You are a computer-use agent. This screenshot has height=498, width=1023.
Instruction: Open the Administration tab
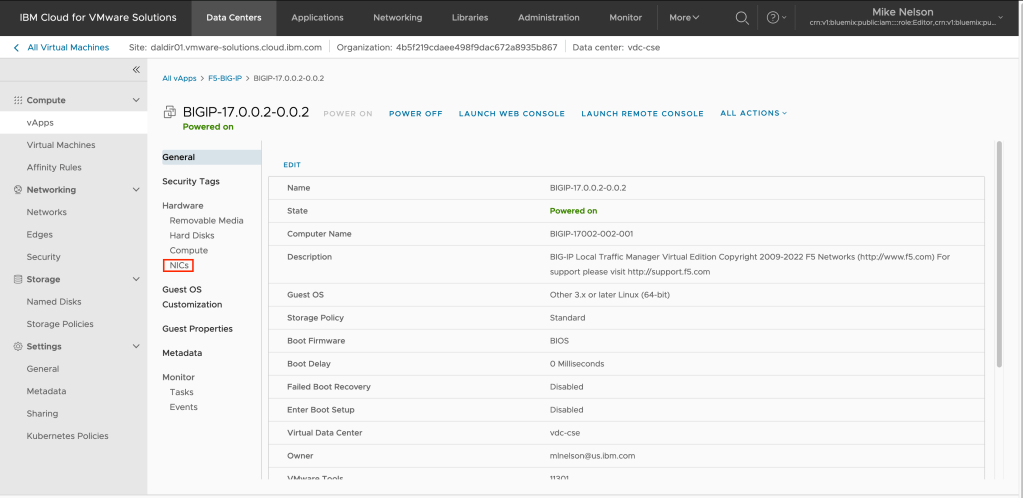[x=549, y=18]
